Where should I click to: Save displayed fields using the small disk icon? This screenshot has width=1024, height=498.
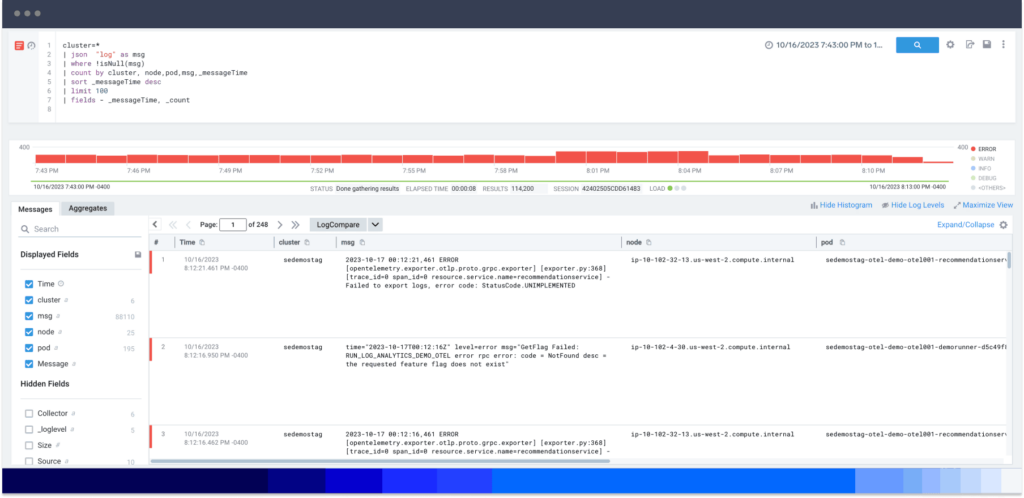(138, 255)
